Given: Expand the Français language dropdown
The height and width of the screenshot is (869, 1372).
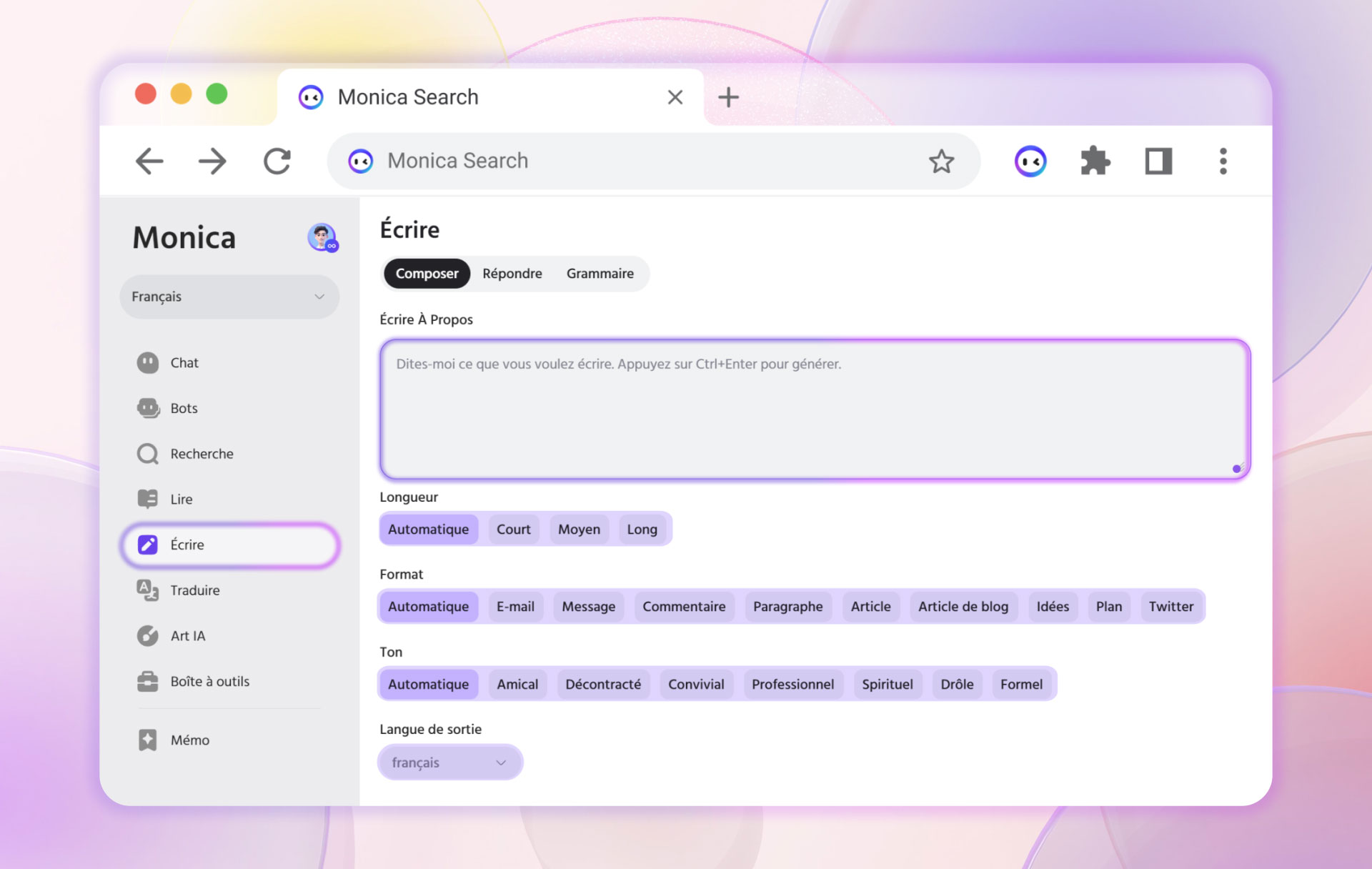Looking at the screenshot, I should [229, 297].
